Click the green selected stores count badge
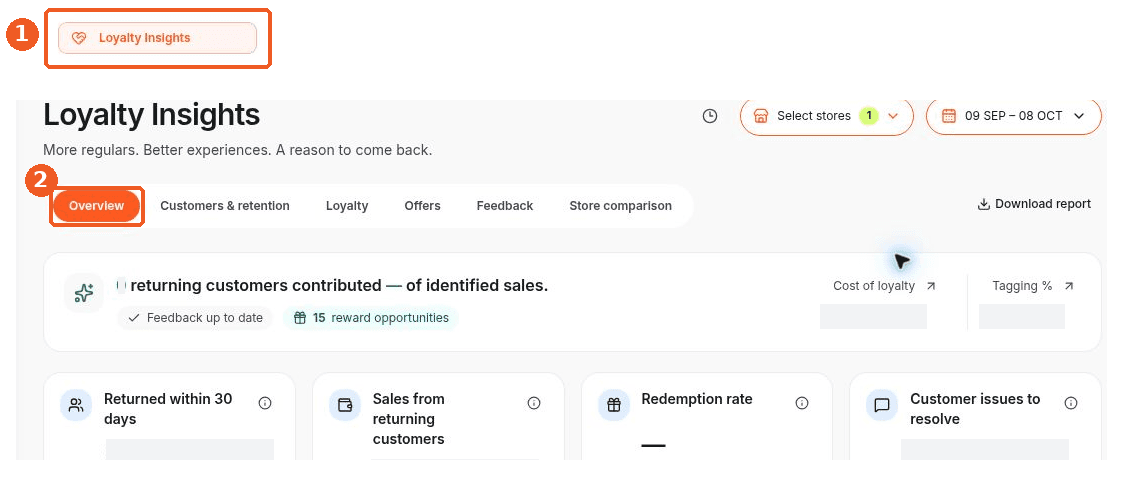 [869, 115]
